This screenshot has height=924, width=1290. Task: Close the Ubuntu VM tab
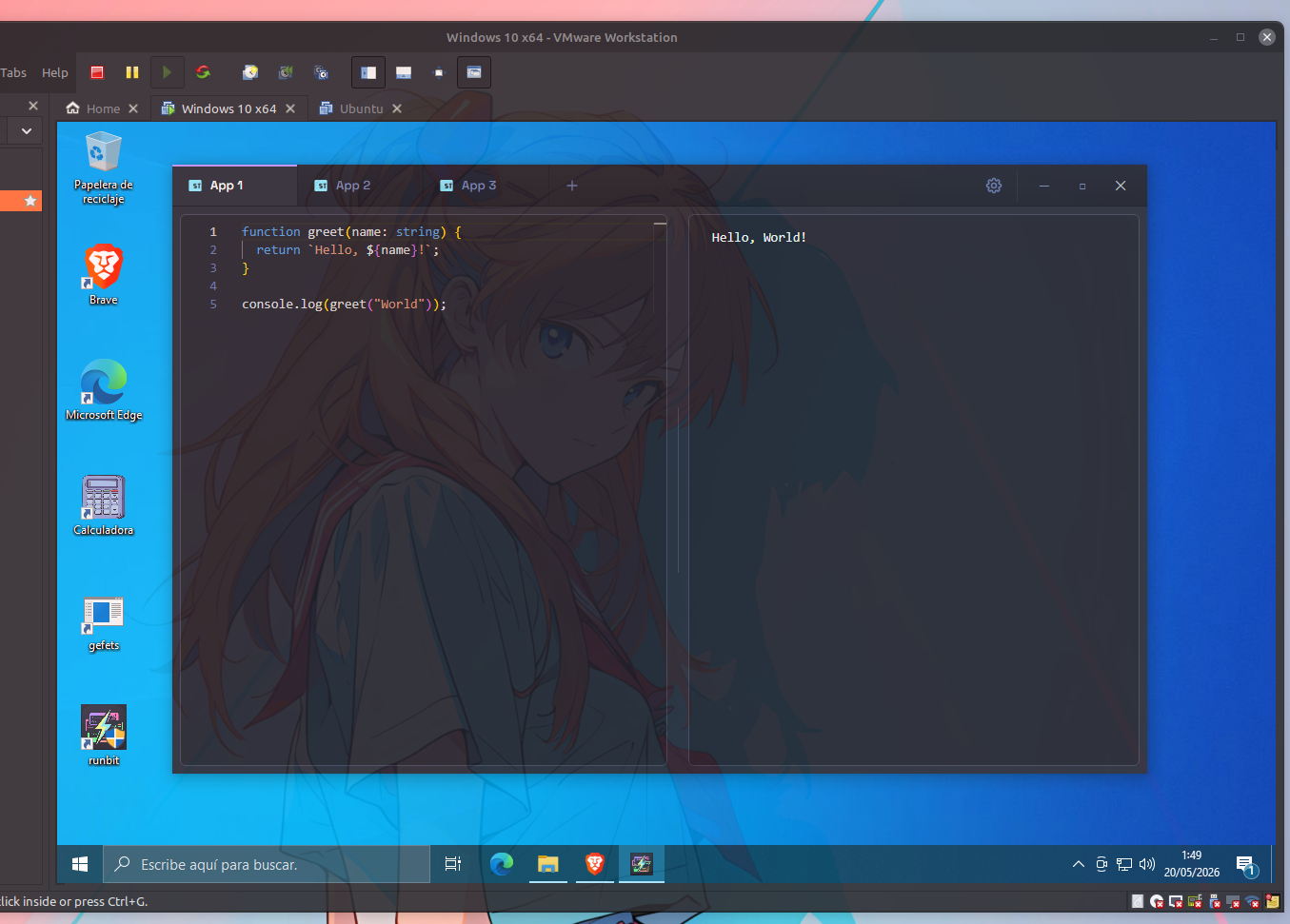point(397,108)
